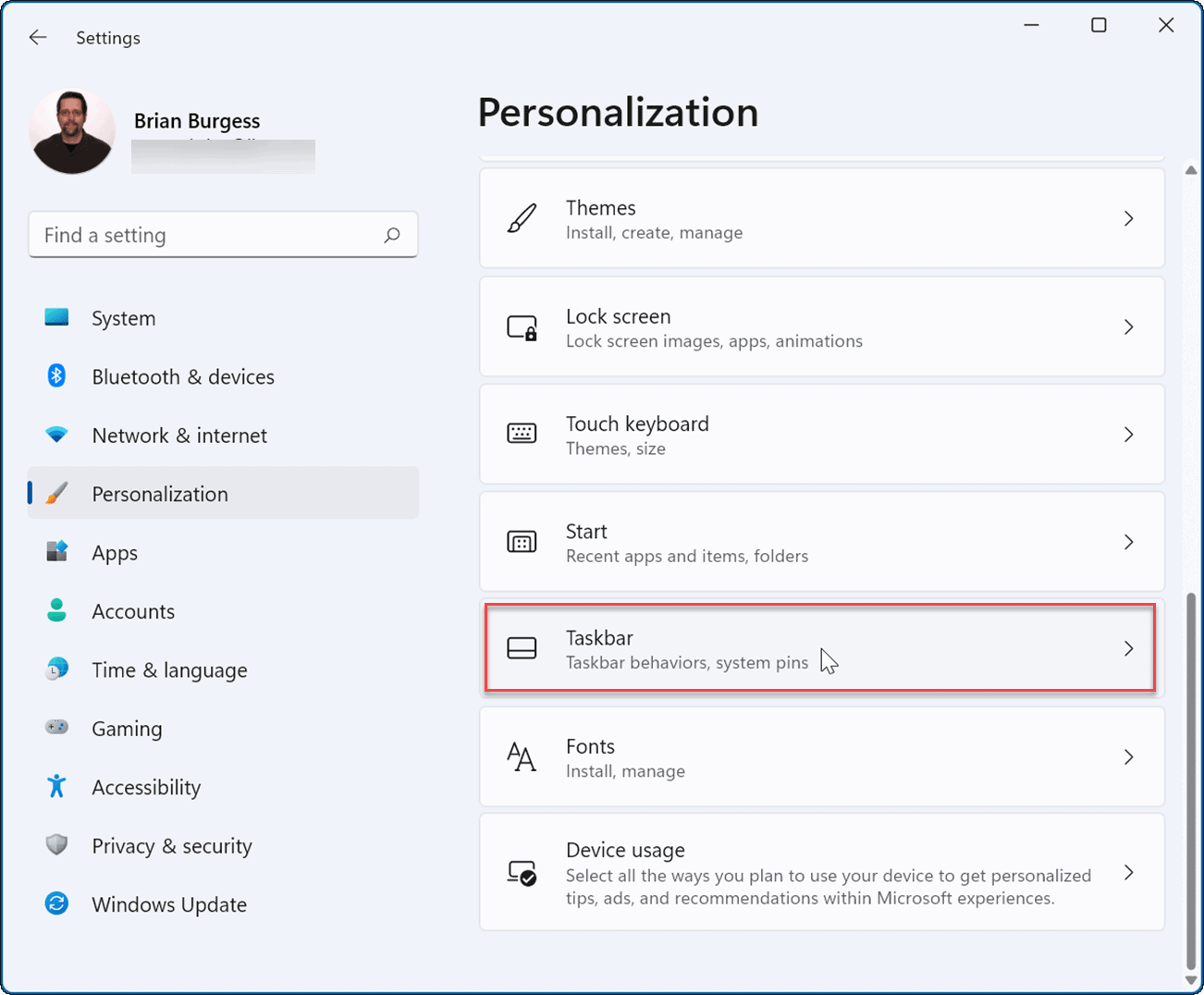Image resolution: width=1204 pixels, height=995 pixels.
Task: Open Lock screen settings using the right chevron
Action: pos(1128,326)
